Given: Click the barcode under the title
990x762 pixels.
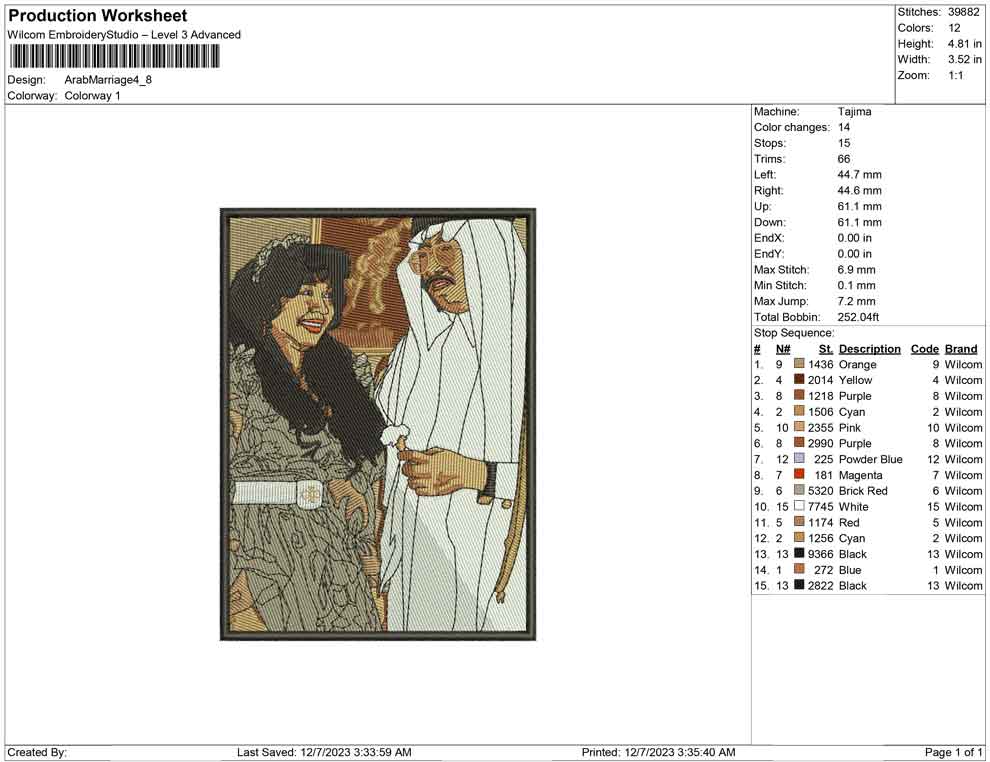Looking at the screenshot, I should click(114, 56).
